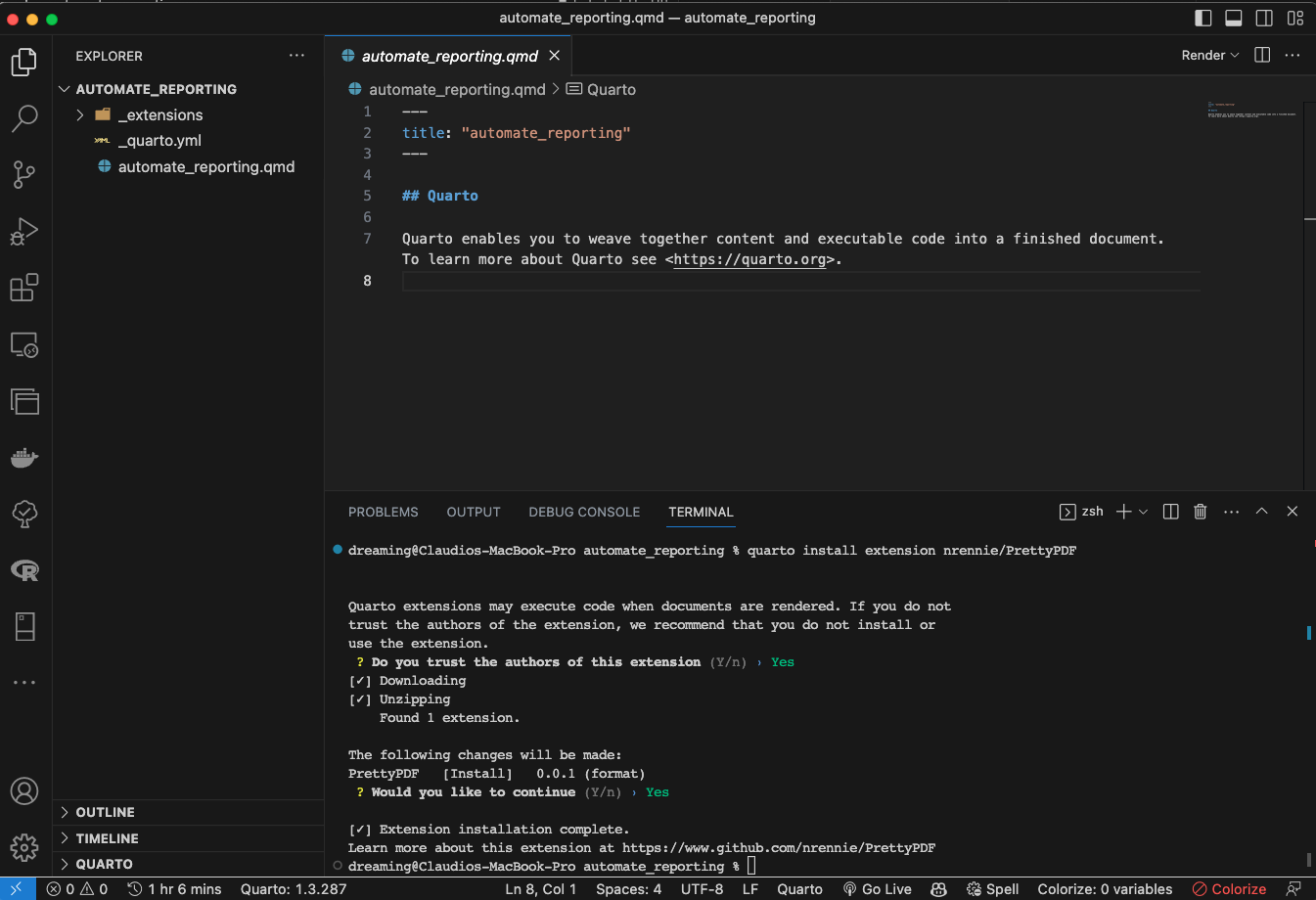Image resolution: width=1316 pixels, height=900 pixels.
Task: Open the Docker view in activity bar
Action: pos(23,458)
